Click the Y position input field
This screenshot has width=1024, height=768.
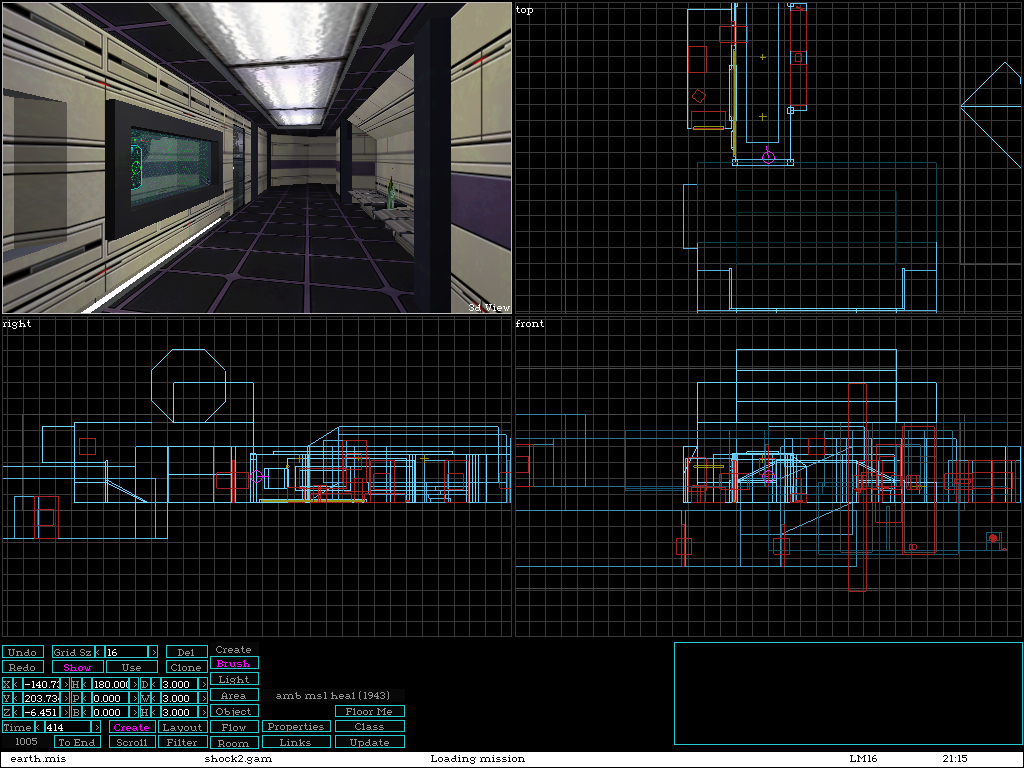click(41, 698)
